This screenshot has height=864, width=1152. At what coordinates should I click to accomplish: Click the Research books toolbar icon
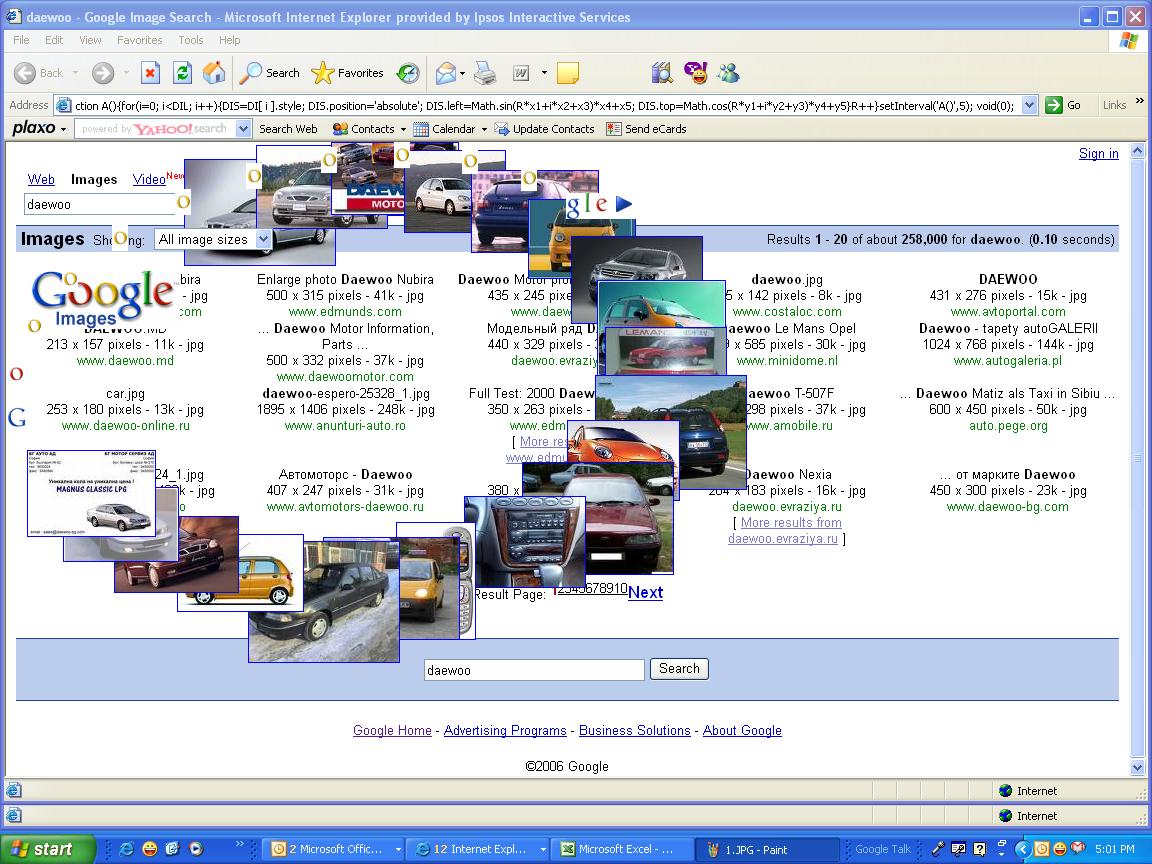662,73
